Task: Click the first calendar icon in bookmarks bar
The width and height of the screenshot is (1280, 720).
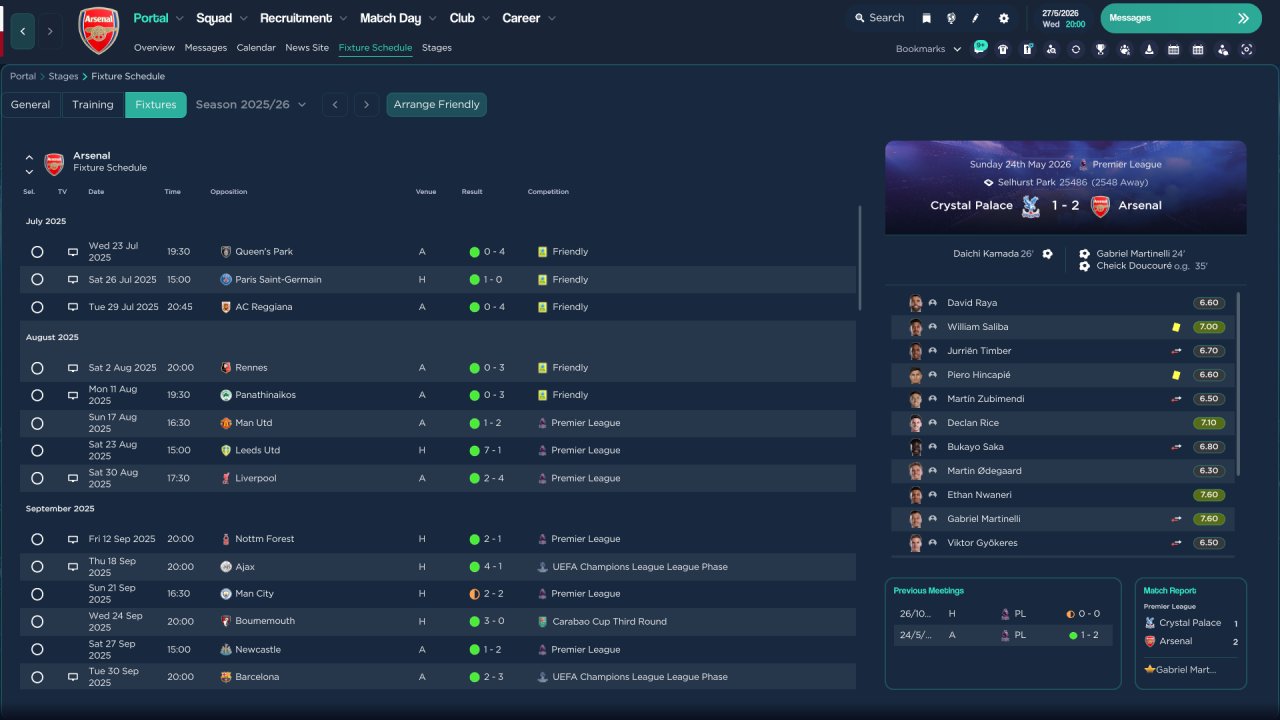Action: tap(1174, 49)
